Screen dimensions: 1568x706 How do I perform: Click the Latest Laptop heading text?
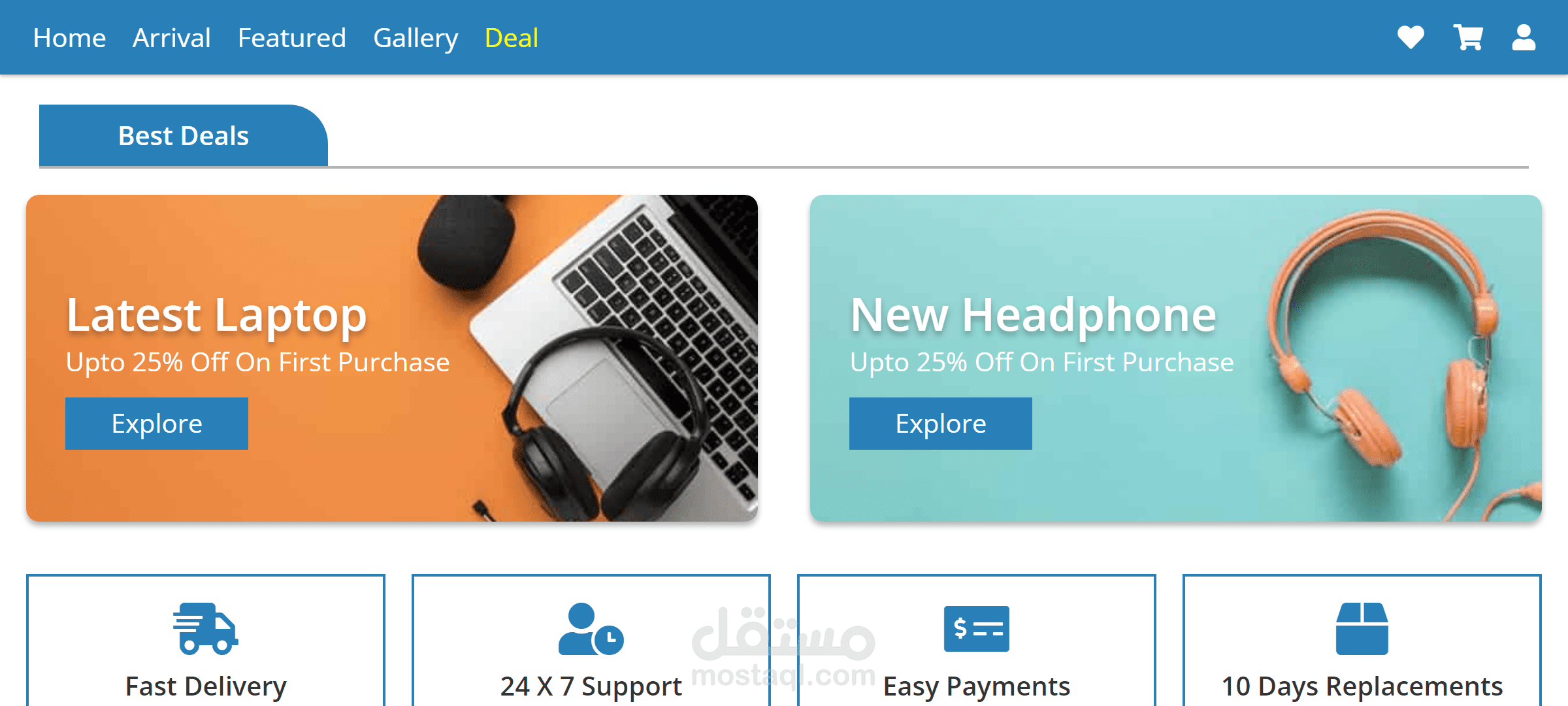(216, 316)
